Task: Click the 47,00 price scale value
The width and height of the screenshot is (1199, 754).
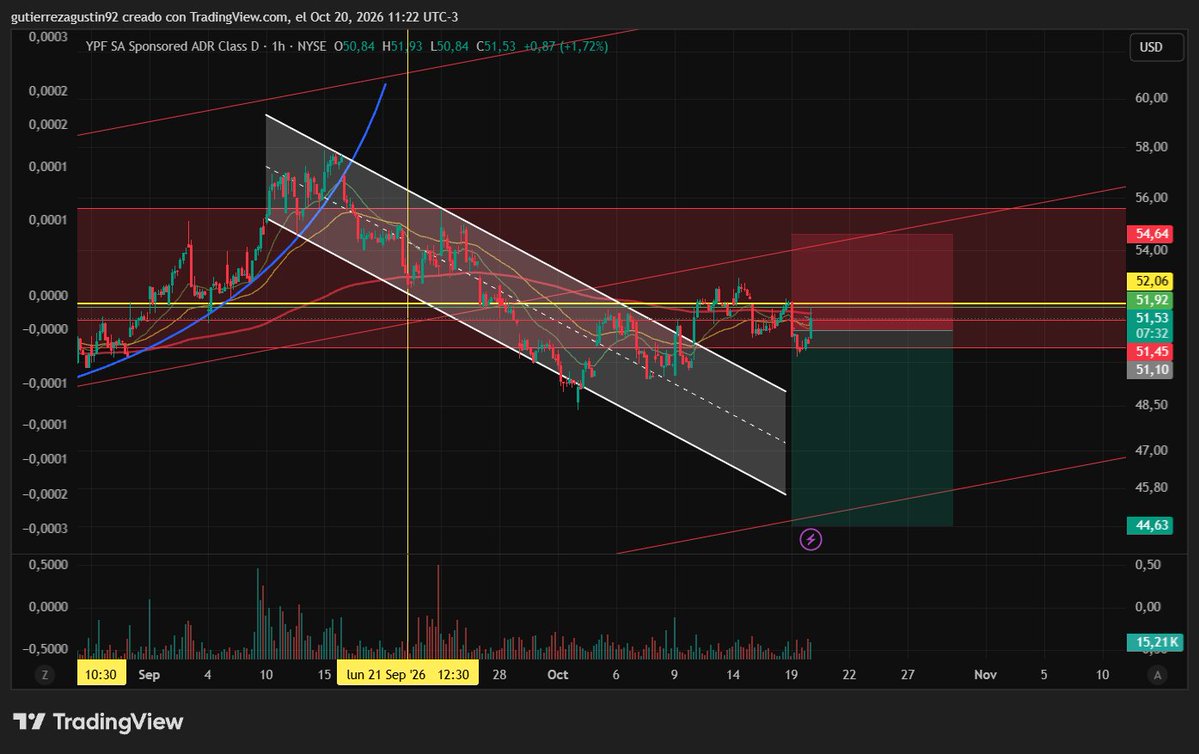Action: click(1151, 450)
